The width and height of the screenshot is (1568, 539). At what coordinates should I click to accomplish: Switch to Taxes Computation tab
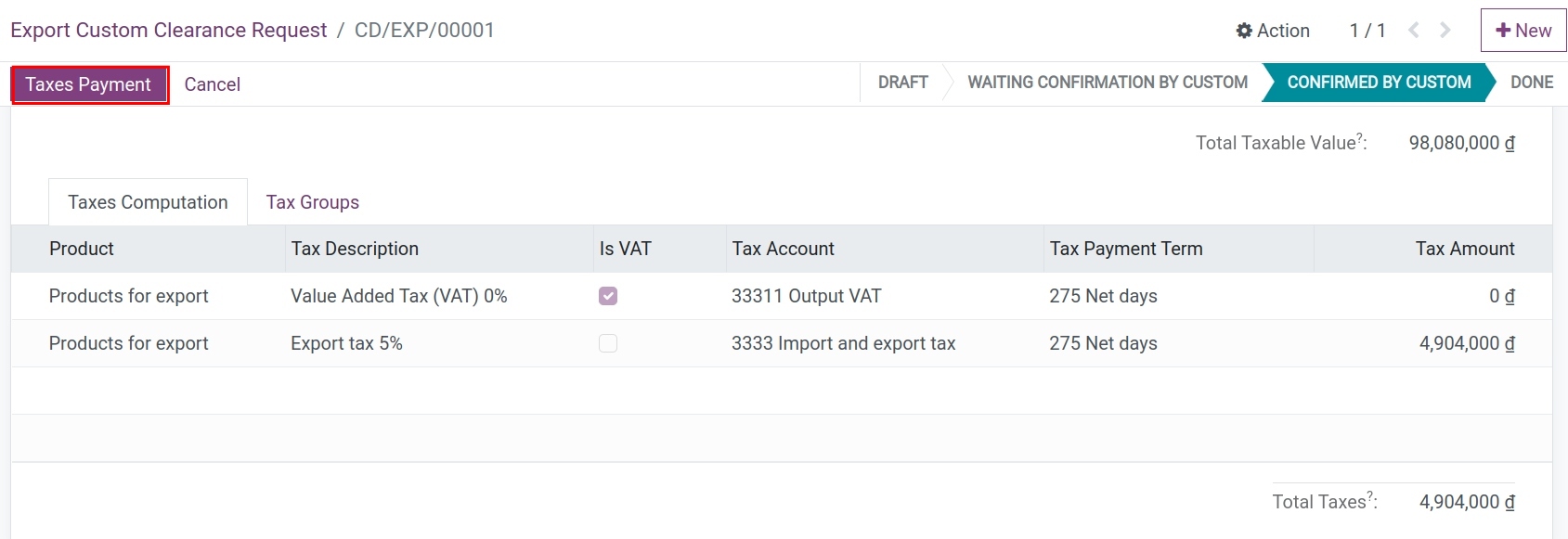(x=148, y=202)
